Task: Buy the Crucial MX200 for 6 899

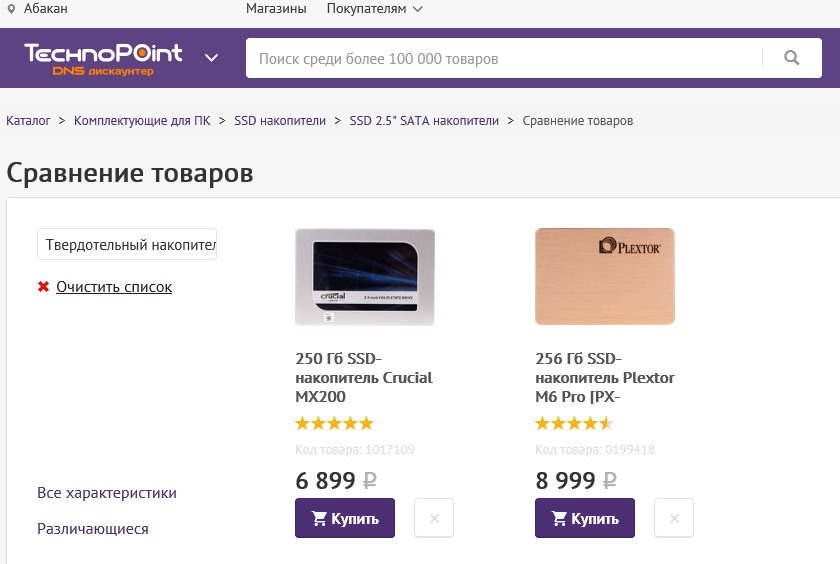Action: [x=345, y=518]
